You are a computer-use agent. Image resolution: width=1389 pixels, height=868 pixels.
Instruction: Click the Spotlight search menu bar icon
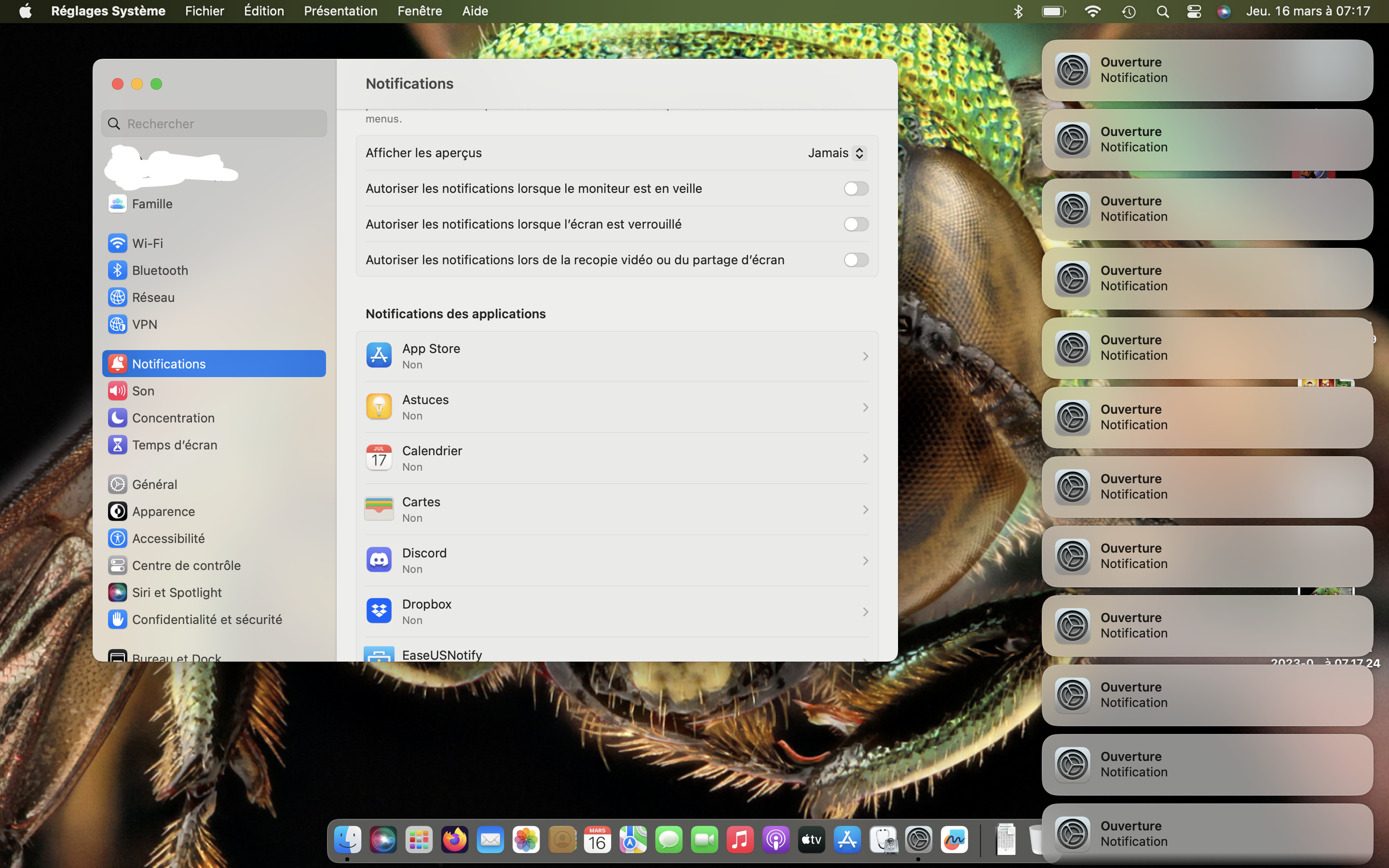1162,12
